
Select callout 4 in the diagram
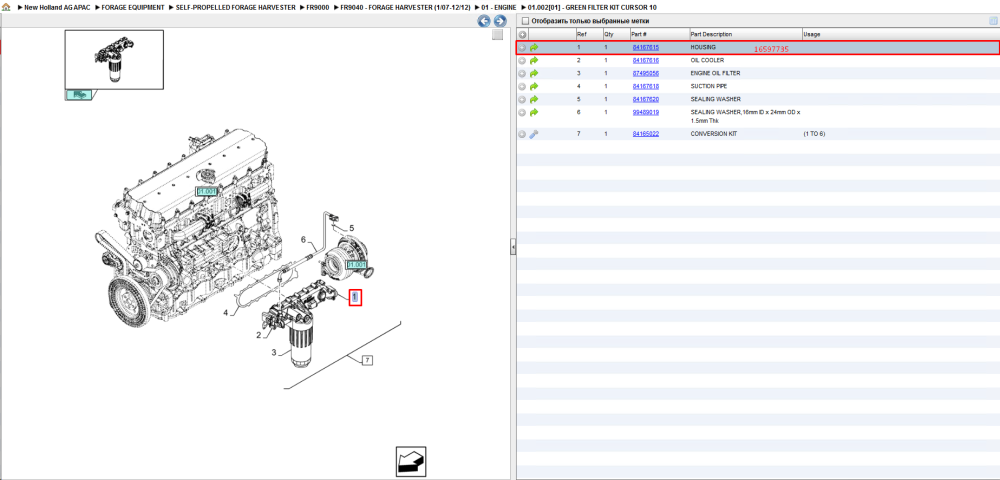[x=226, y=313]
